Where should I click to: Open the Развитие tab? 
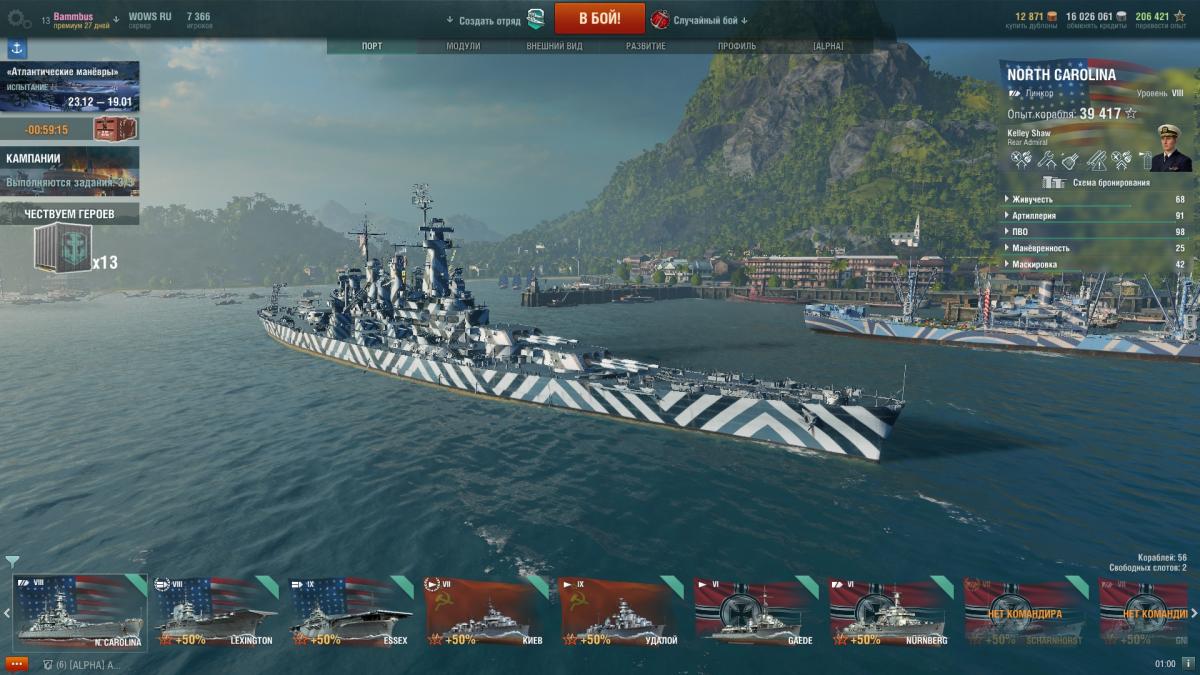click(x=645, y=46)
